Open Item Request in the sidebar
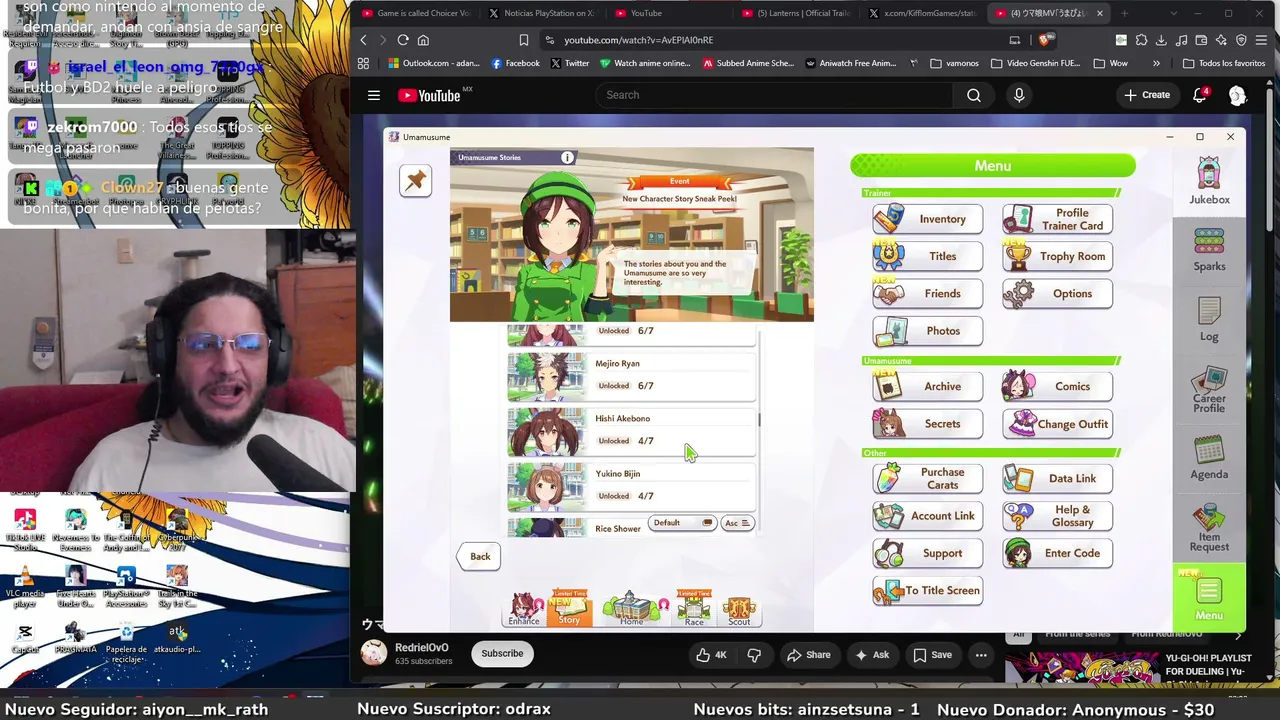The height and width of the screenshot is (720, 1280). (1209, 528)
